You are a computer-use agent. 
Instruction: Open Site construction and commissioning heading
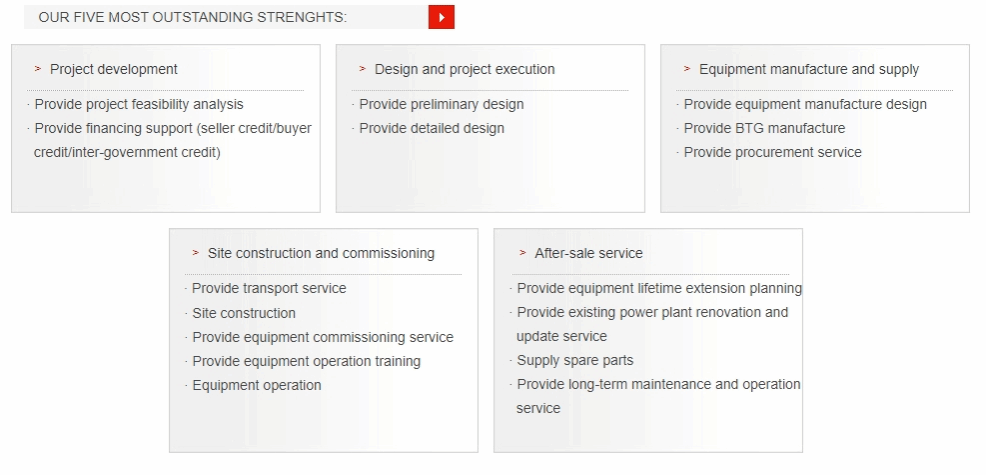click(321, 253)
